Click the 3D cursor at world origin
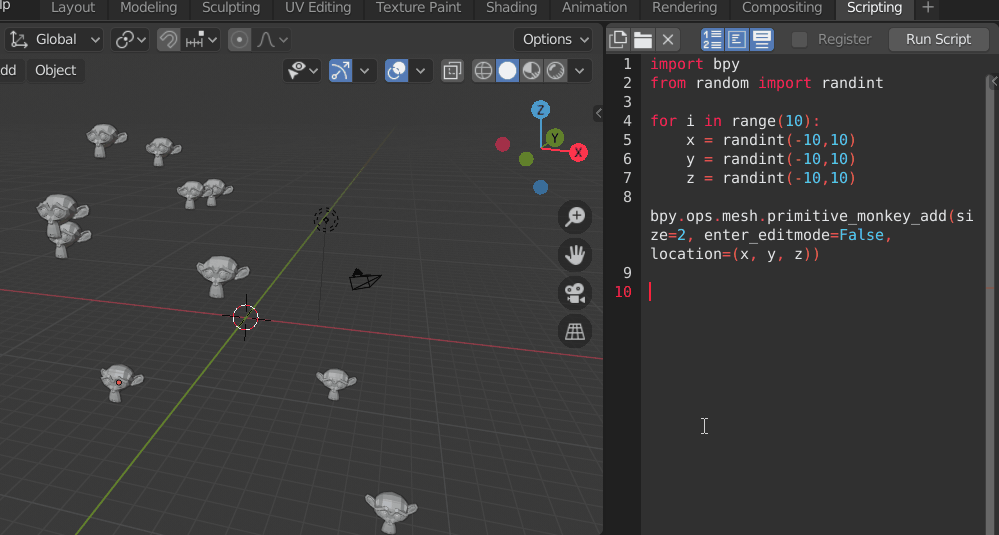 pos(245,317)
